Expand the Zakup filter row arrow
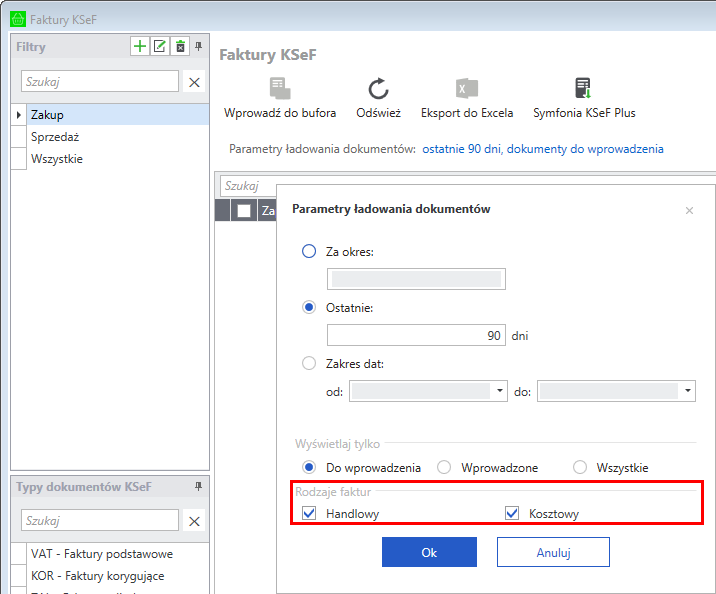The height and width of the screenshot is (594, 716). 18,115
